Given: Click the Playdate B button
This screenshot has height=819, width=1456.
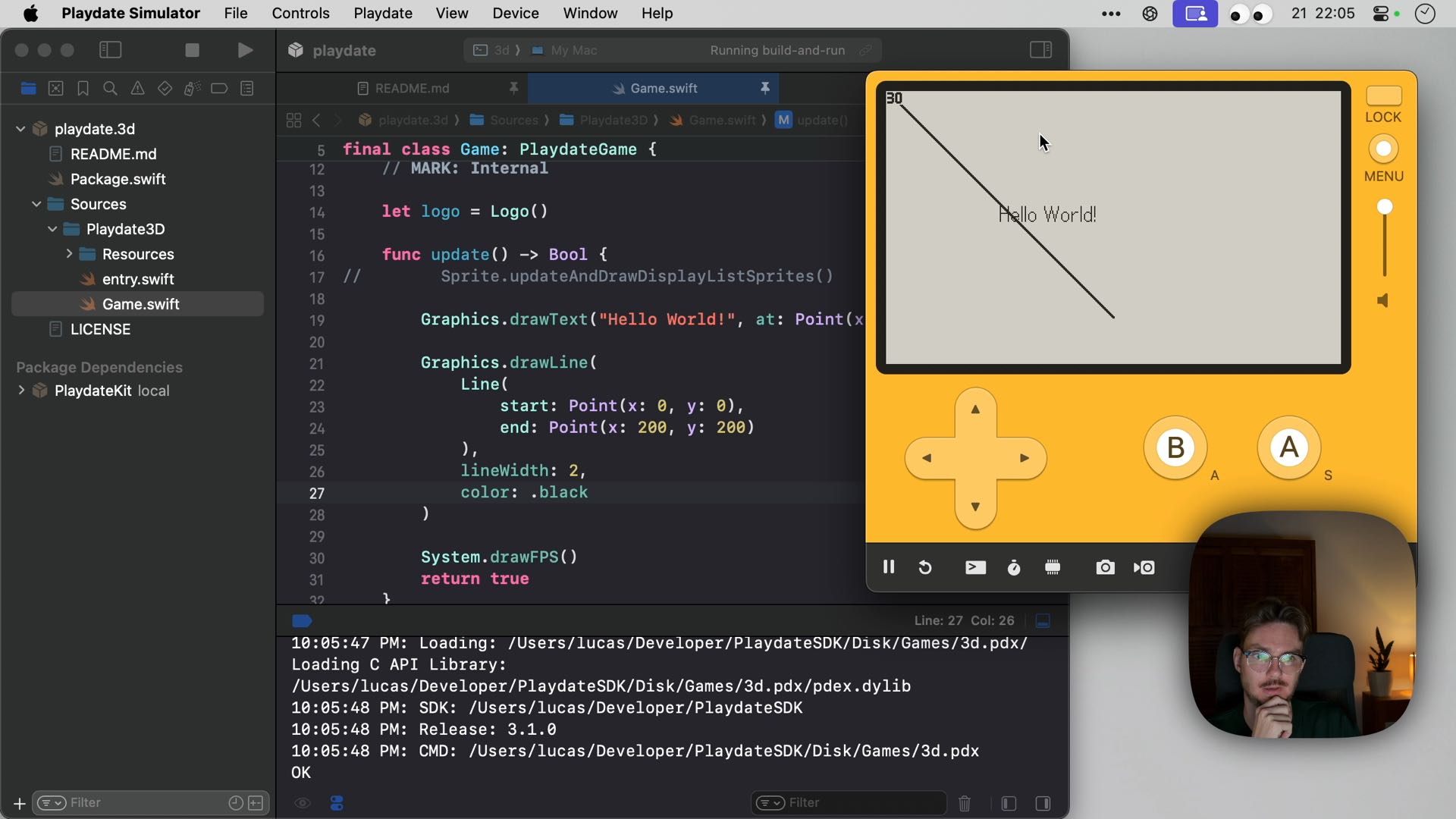Looking at the screenshot, I should pos(1175,448).
